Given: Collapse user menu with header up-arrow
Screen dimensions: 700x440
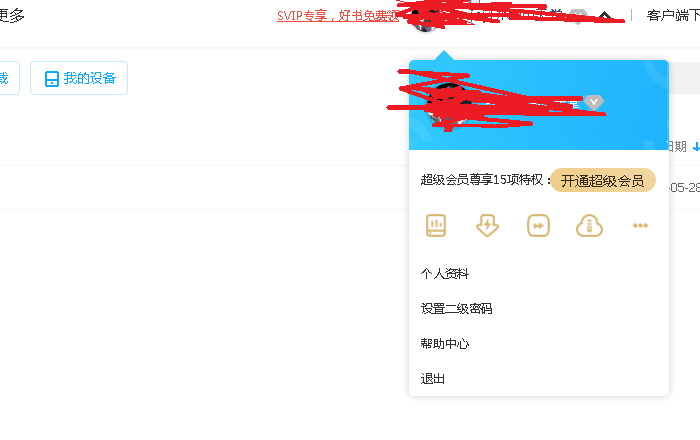Looking at the screenshot, I should [x=604, y=17].
